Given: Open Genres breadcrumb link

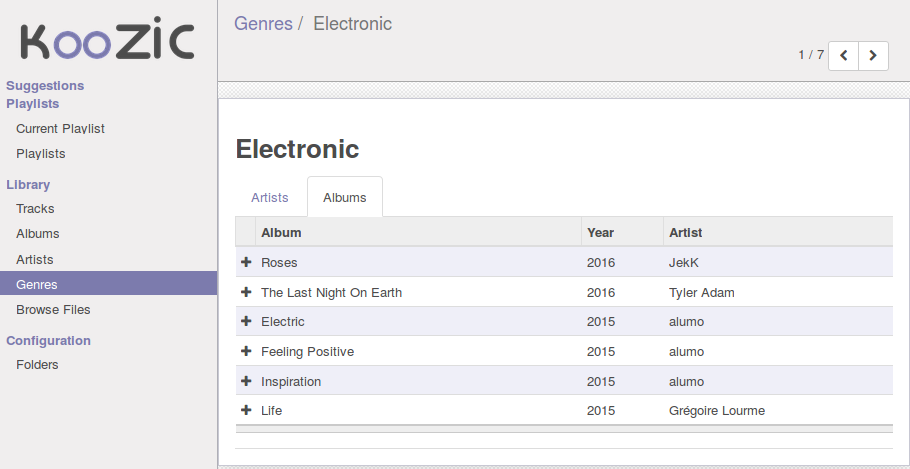Looking at the screenshot, I should tap(263, 24).
